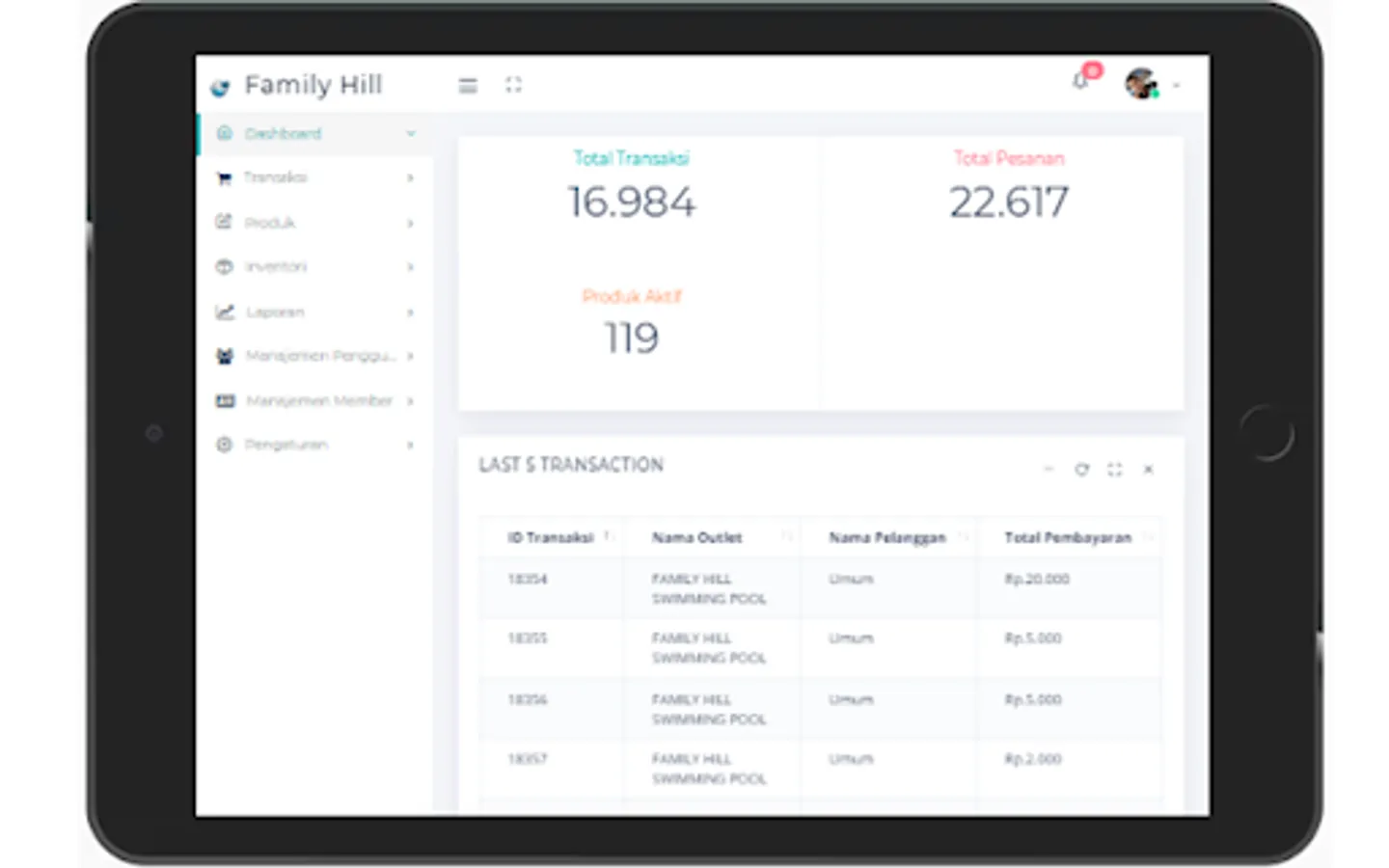Refresh the Last 5 Transaction panel

pyautogui.click(x=1081, y=469)
